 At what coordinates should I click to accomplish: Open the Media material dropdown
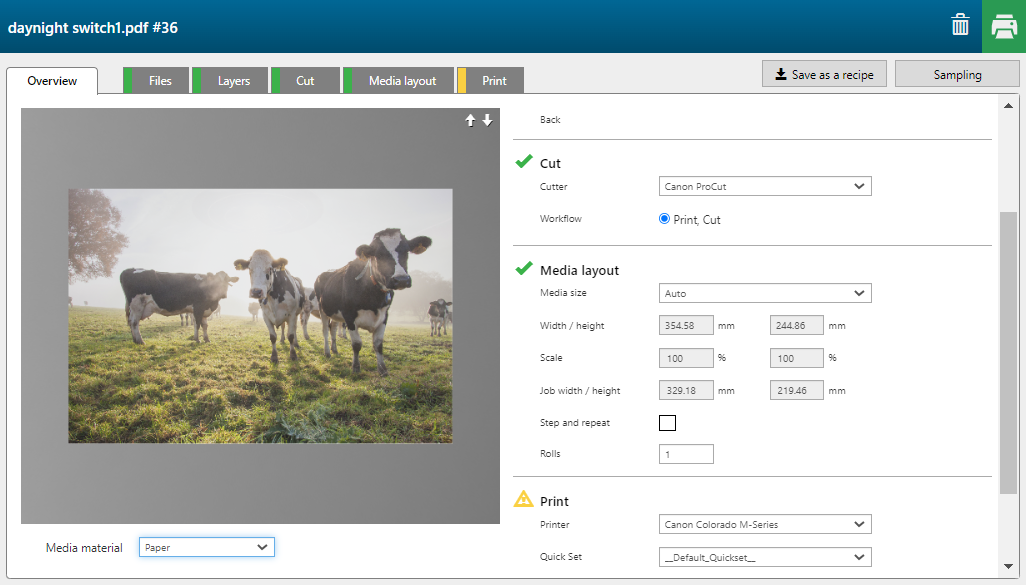coord(207,547)
